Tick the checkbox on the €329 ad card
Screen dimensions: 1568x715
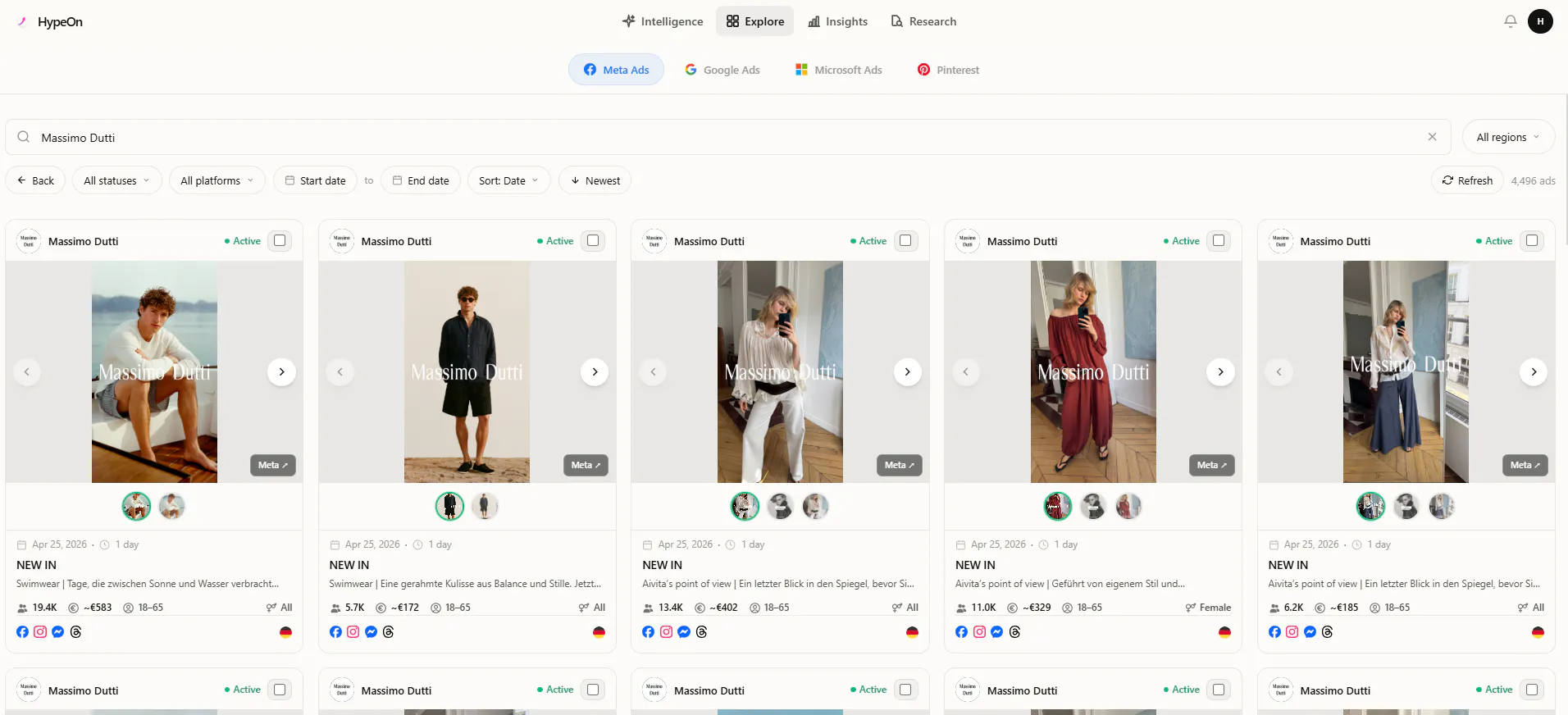pos(1219,241)
